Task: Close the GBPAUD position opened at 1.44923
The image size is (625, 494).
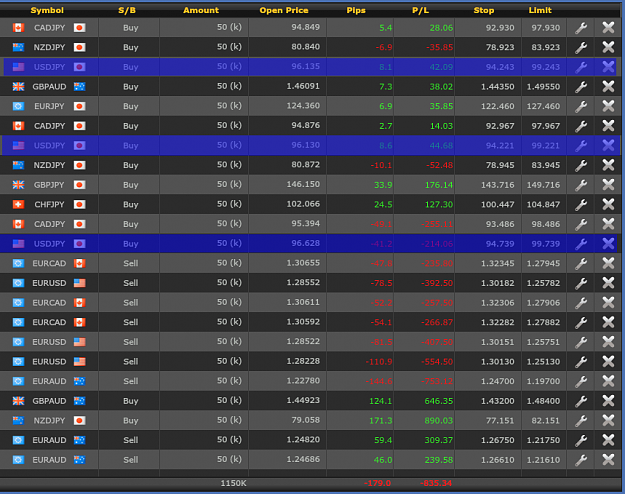Action: coord(608,401)
